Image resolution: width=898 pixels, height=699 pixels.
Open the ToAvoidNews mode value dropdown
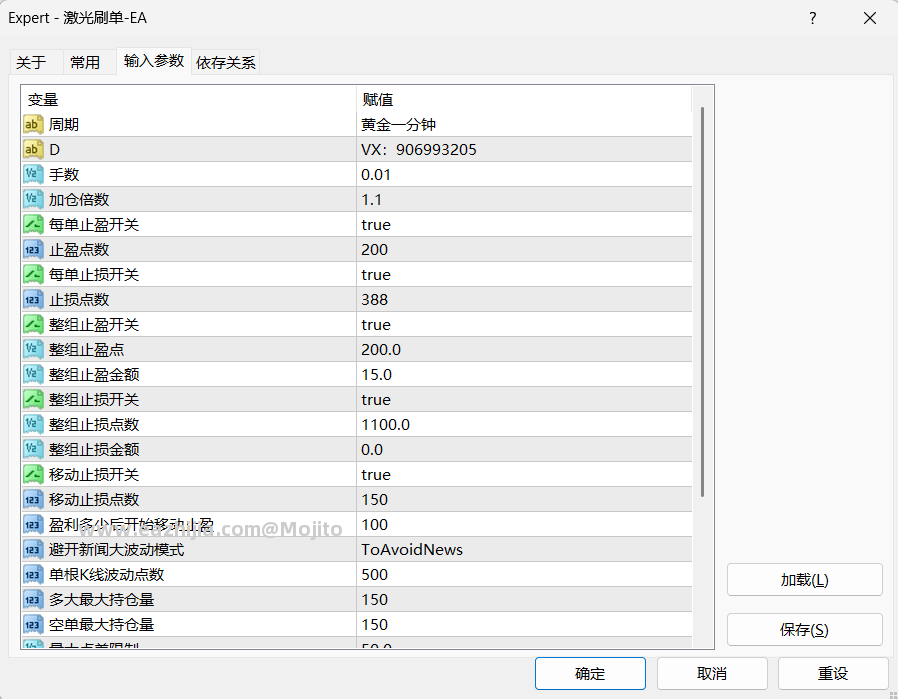(x=524, y=550)
